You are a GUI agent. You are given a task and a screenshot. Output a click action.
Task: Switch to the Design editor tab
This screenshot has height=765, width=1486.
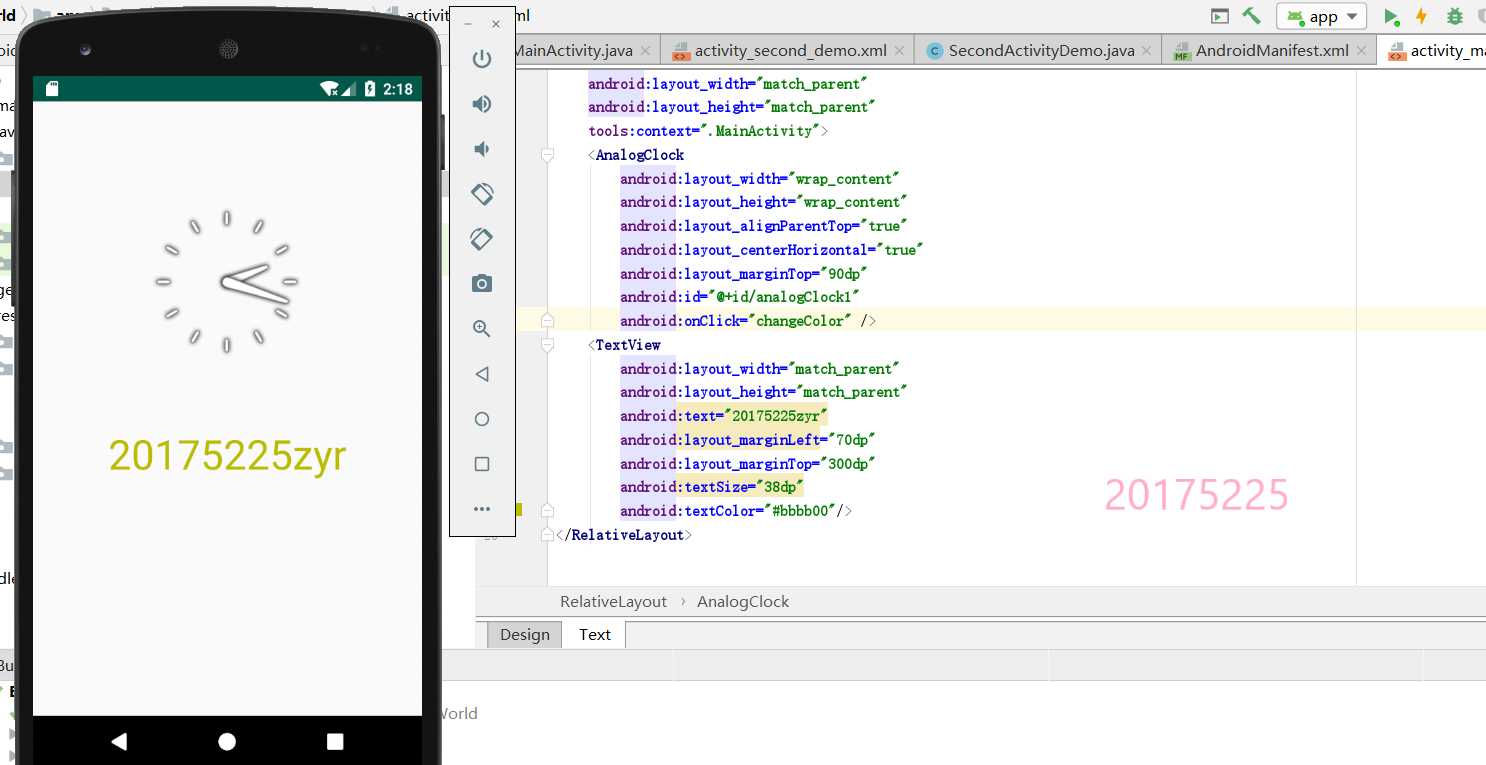click(x=525, y=634)
